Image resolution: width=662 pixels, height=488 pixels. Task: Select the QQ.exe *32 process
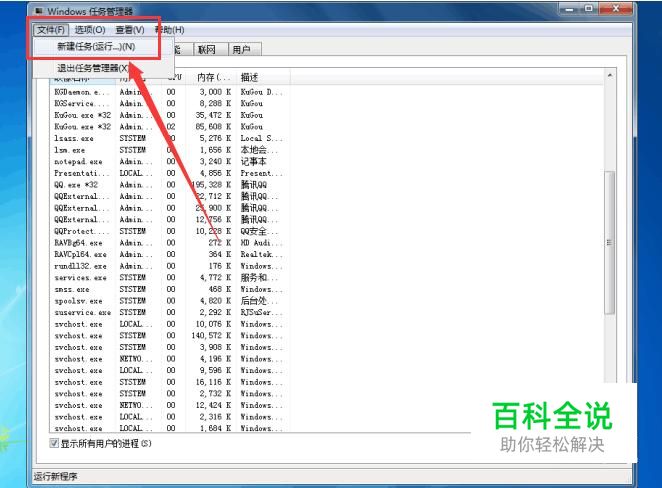169,185
